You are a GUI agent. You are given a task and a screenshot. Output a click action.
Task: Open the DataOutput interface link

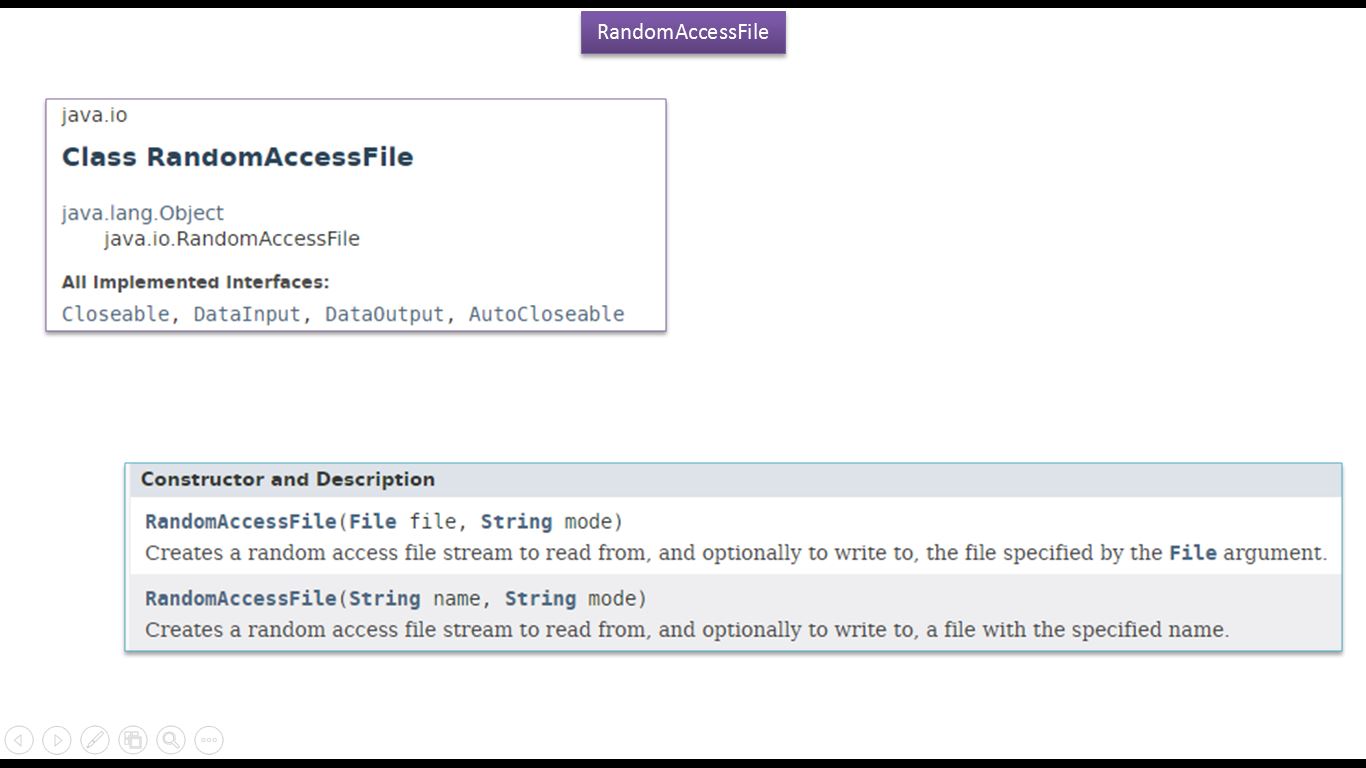coord(384,314)
